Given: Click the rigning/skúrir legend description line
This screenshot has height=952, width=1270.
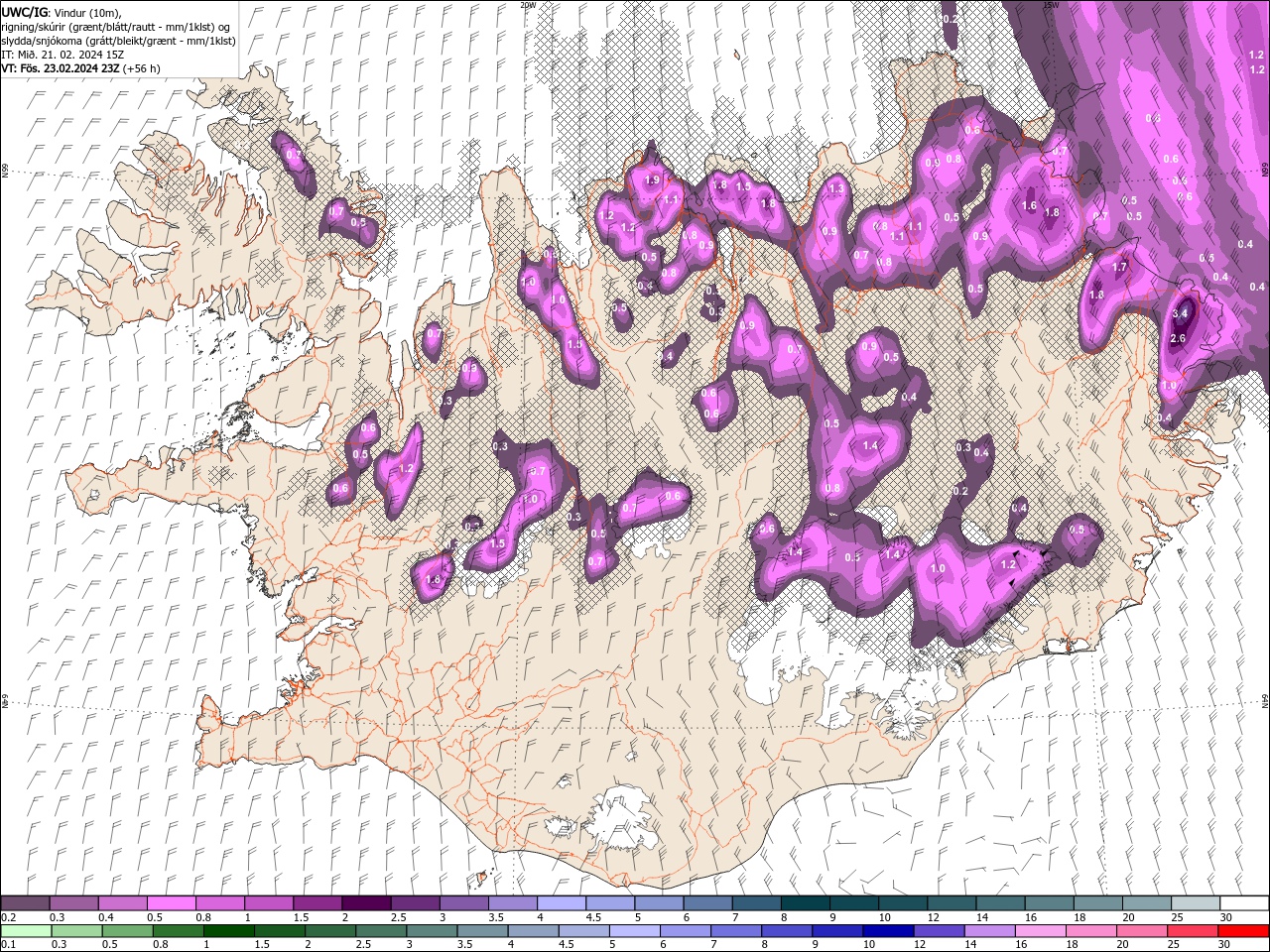Looking at the screenshot, I should pyautogui.click(x=117, y=26).
